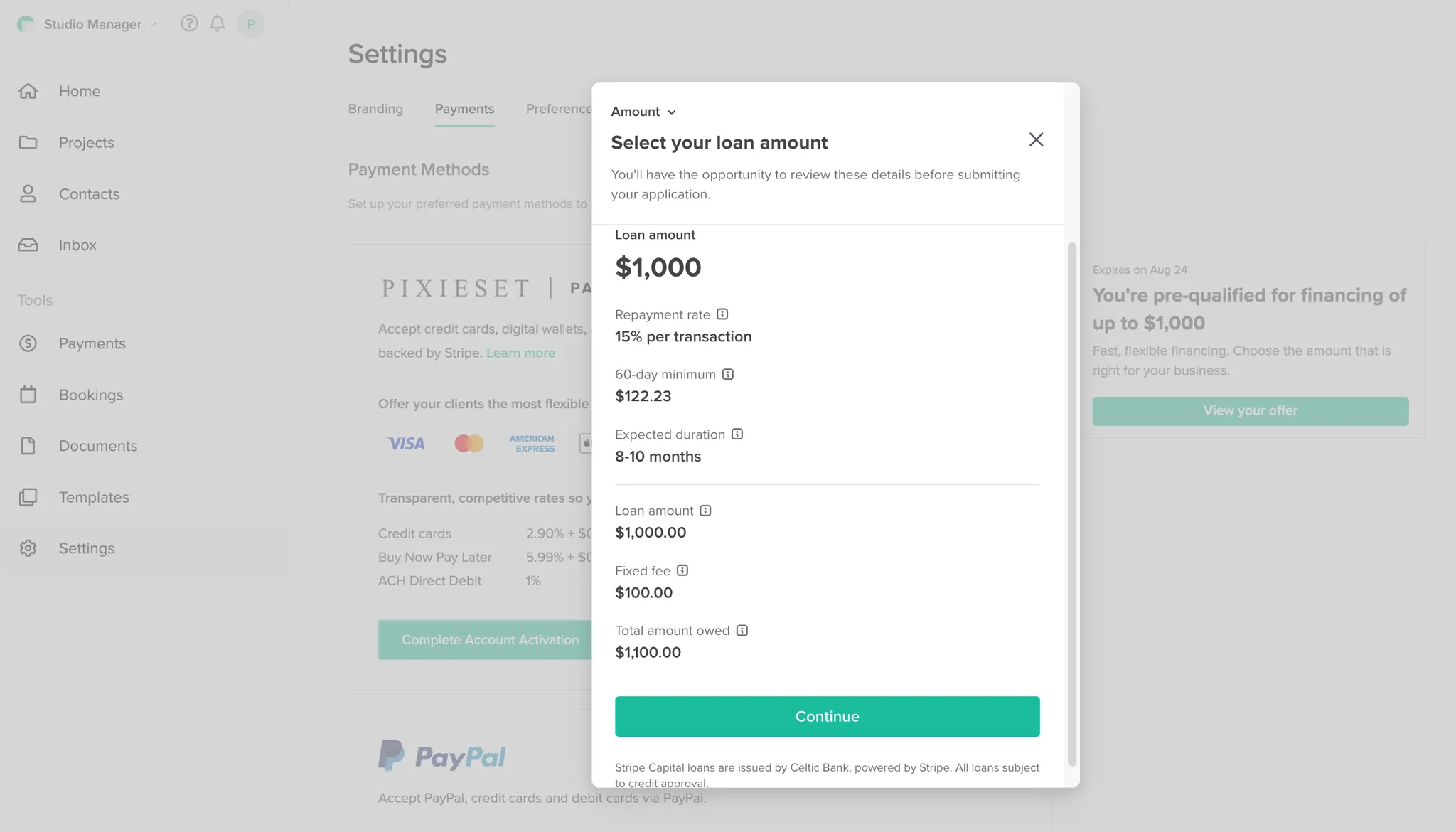Select the Payments settings tab
The width and height of the screenshot is (1456, 832).
(464, 109)
